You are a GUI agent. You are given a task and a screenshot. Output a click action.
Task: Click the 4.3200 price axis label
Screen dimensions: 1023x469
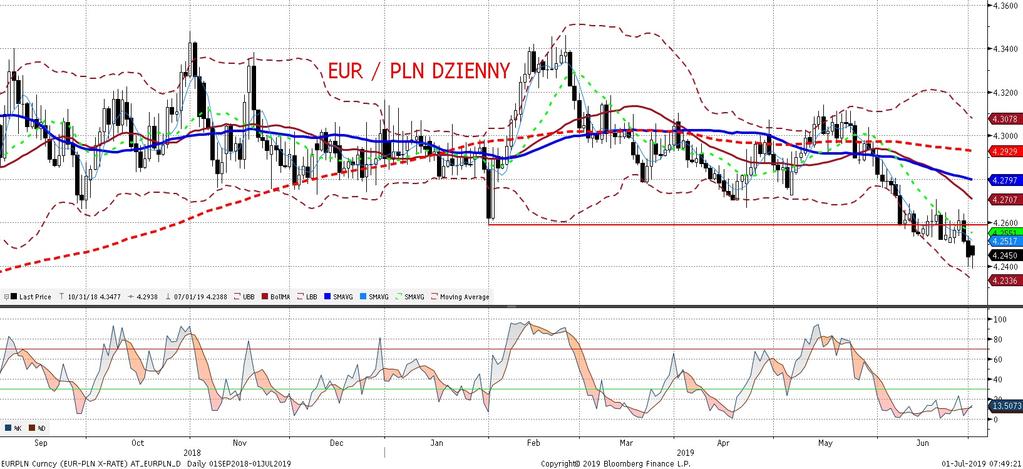point(1003,92)
